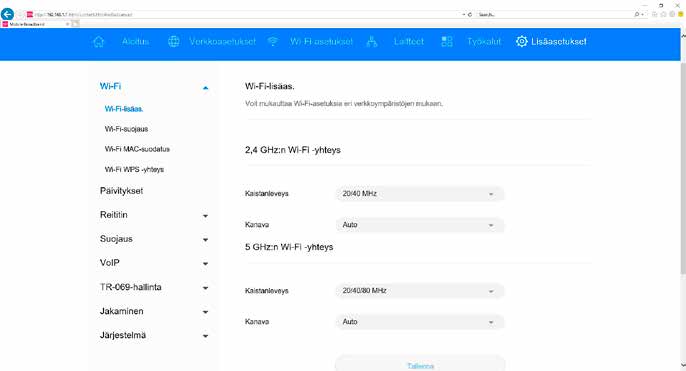
Task: Expand the Suojaus sidebar section
Action: click(x=205, y=240)
